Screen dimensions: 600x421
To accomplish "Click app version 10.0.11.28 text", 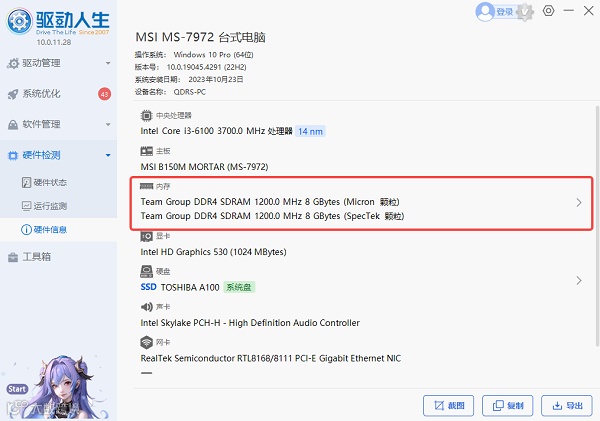I will click(x=54, y=42).
